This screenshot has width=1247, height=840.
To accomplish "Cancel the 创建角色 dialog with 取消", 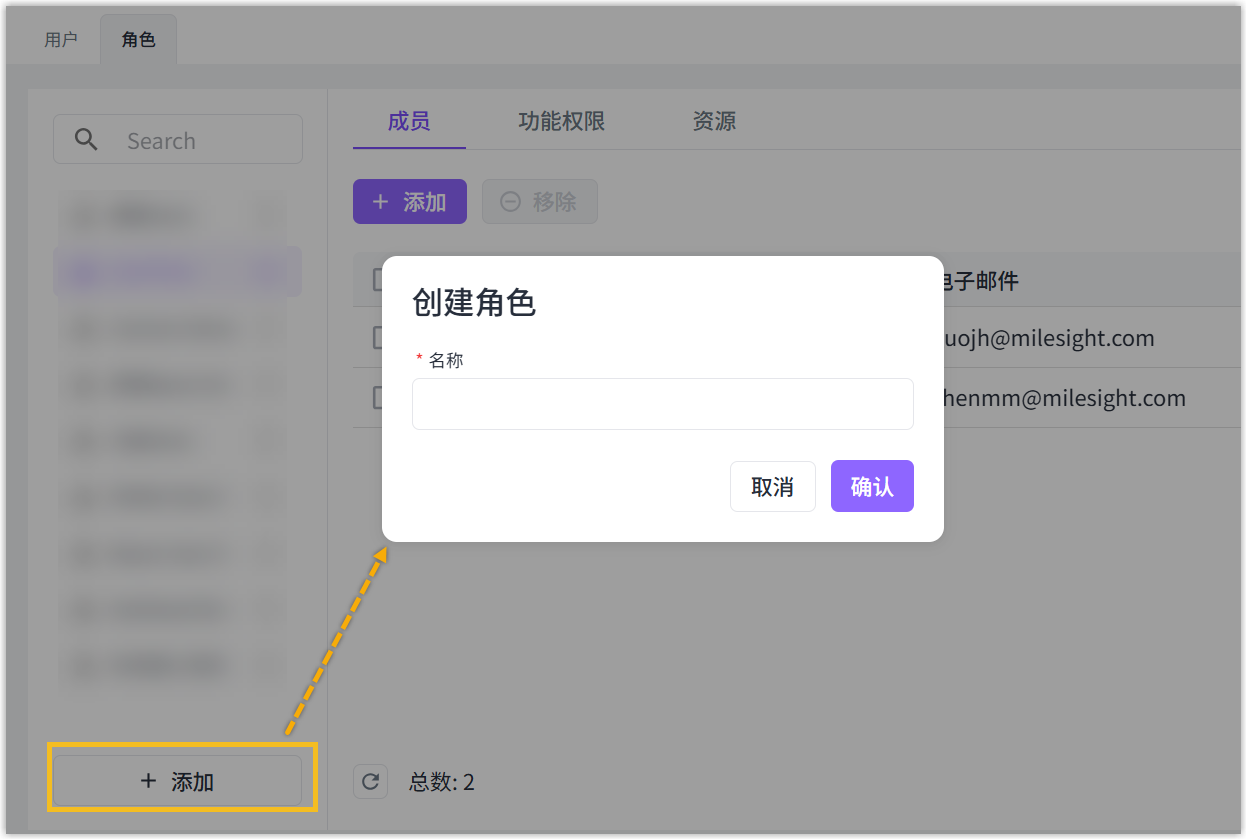I will [x=772, y=487].
